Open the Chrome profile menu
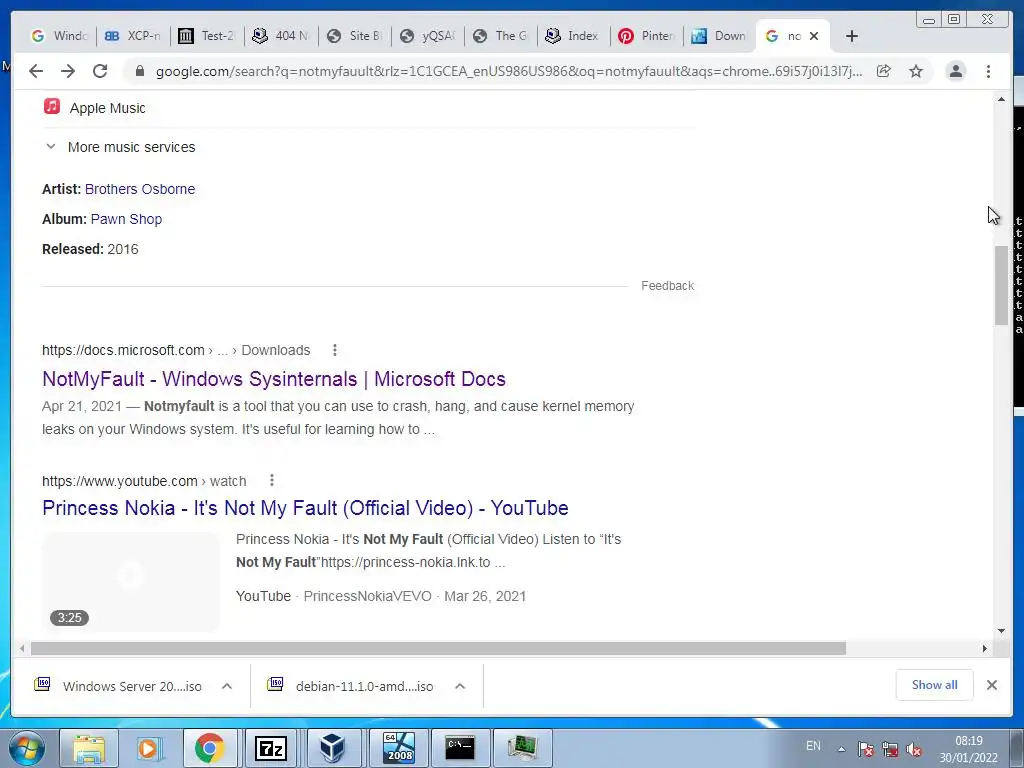This screenshot has width=1024, height=768. coord(955,71)
